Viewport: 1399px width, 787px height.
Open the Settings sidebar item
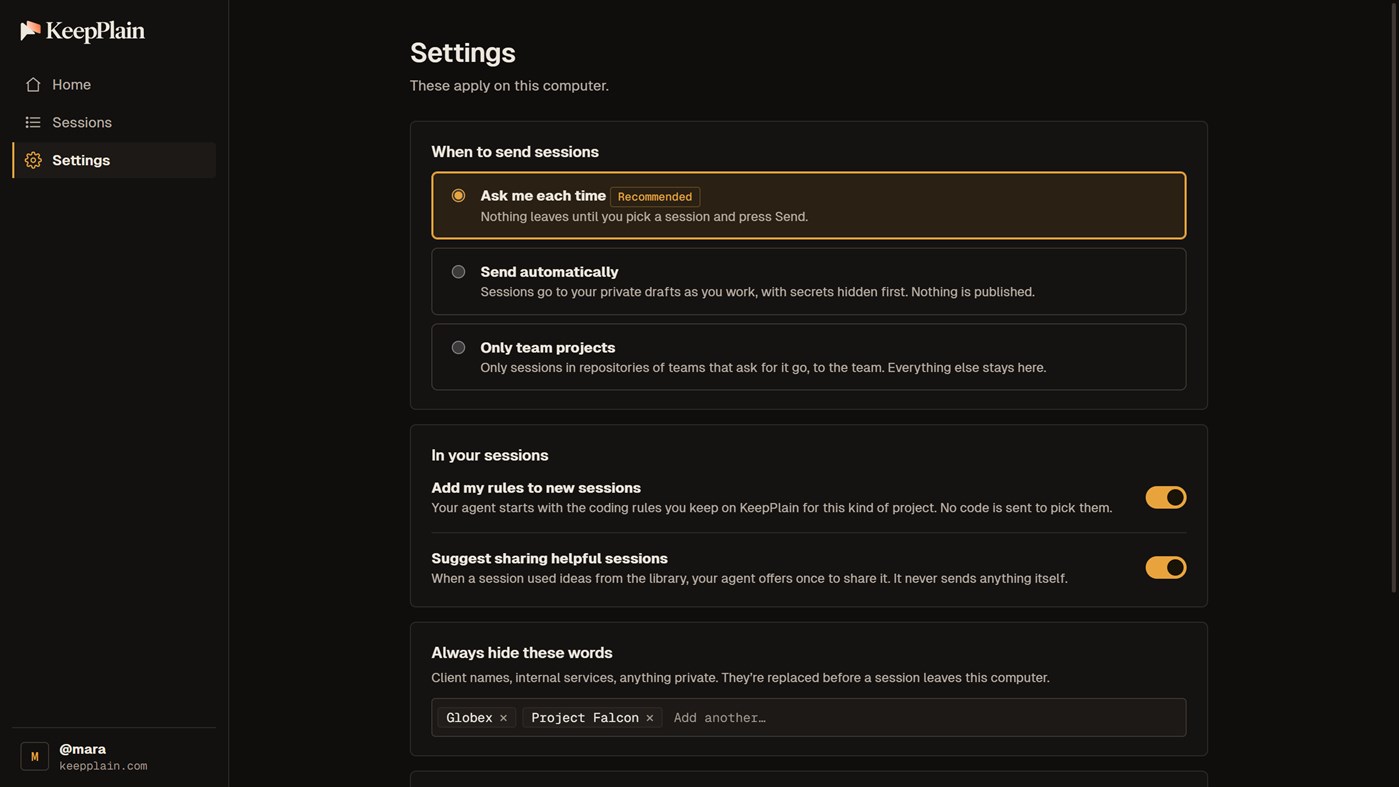114,160
